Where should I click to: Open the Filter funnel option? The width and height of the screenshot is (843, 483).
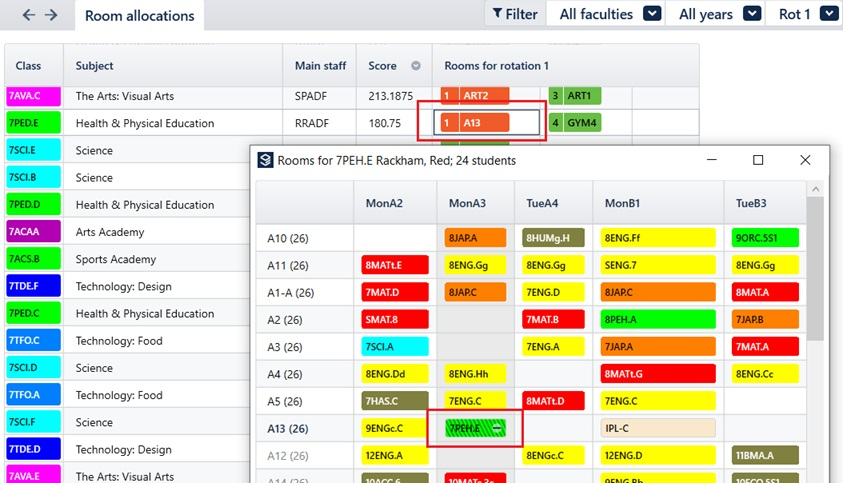(x=515, y=14)
